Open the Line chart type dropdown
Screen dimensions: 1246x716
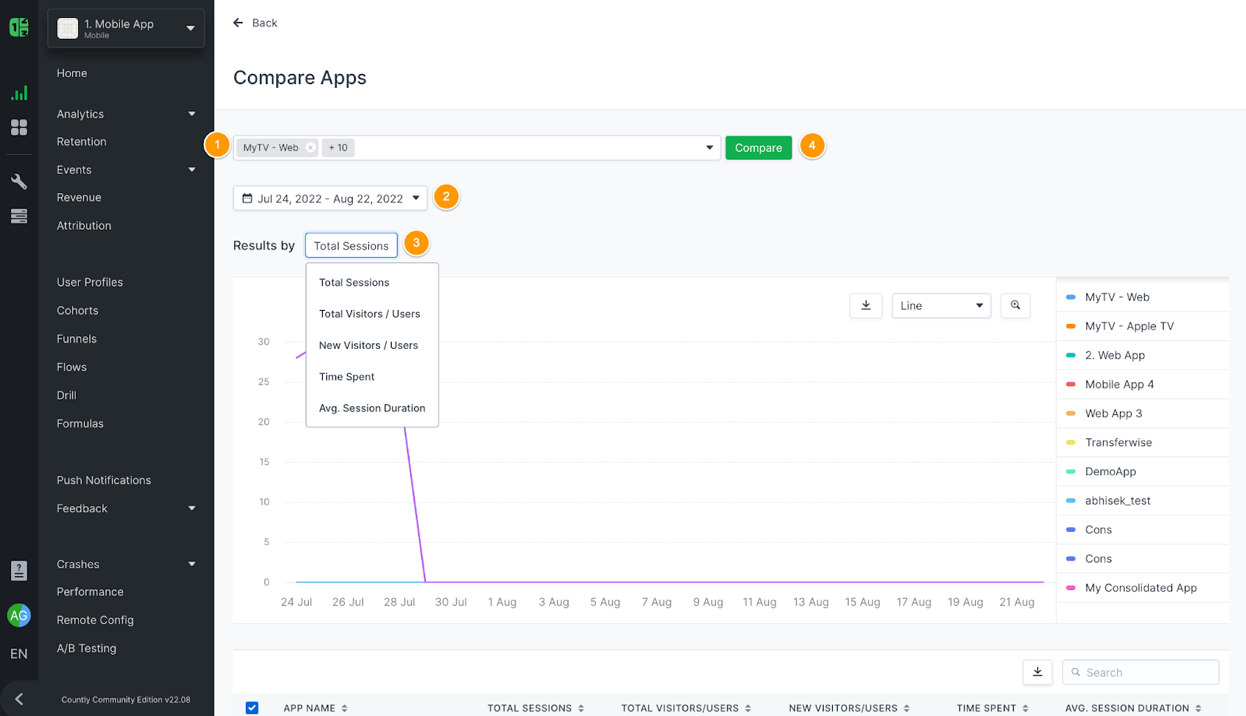[x=941, y=306]
